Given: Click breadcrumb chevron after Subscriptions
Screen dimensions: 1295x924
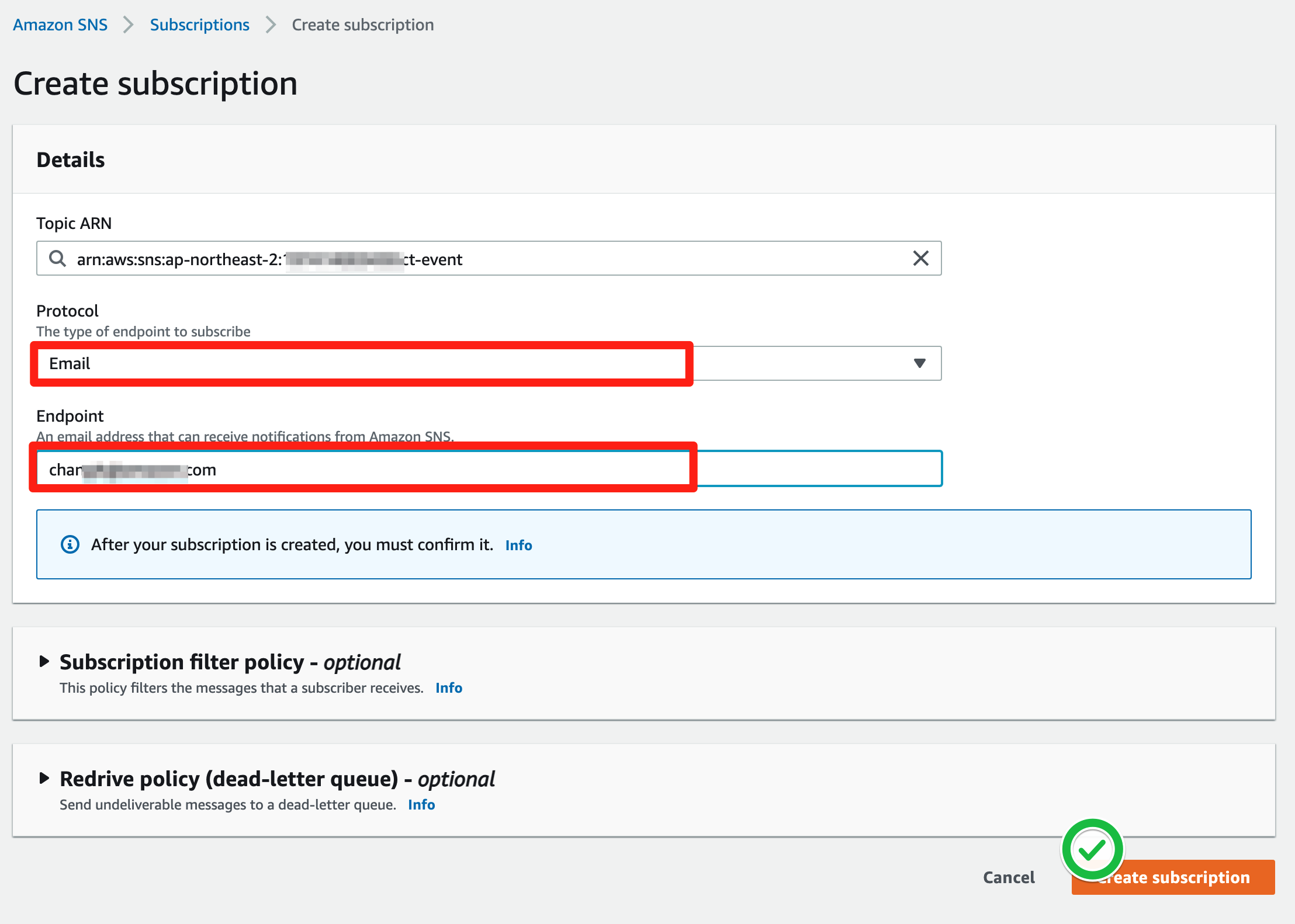Looking at the screenshot, I should pyautogui.click(x=271, y=25).
